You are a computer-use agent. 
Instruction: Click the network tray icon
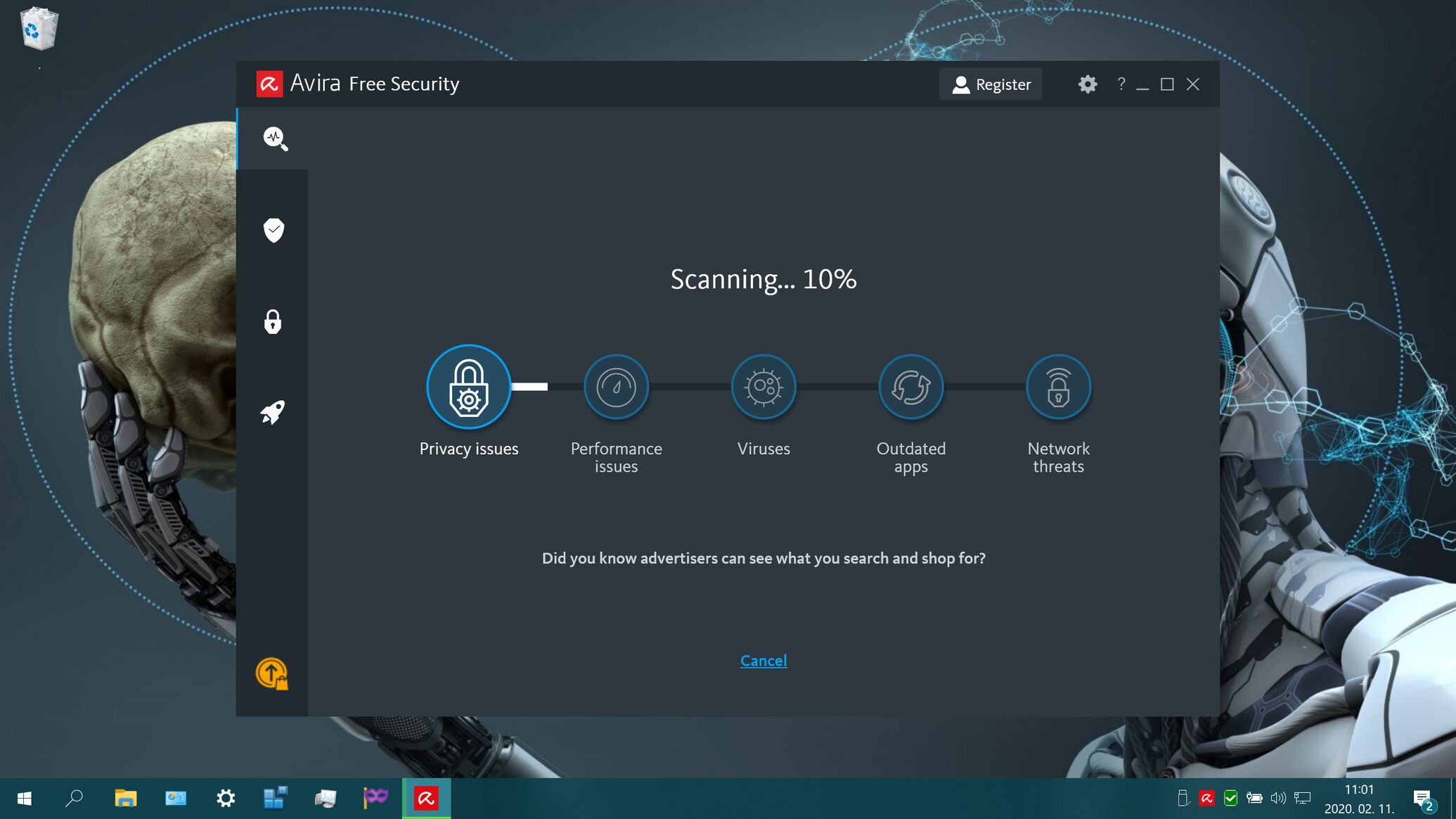[1303, 798]
